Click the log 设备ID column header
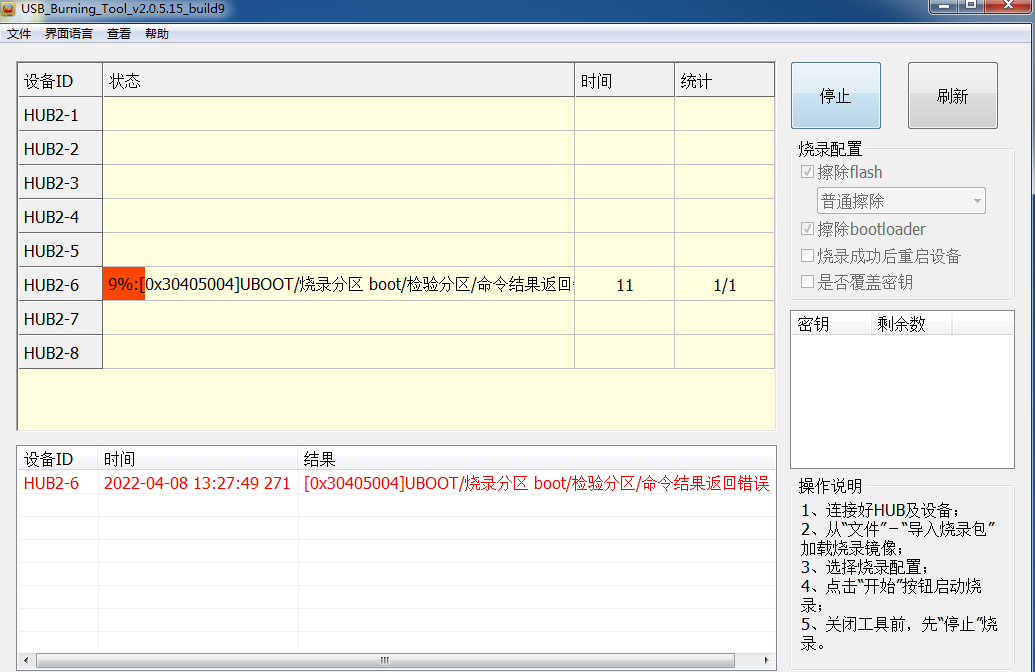1035x672 pixels. (x=58, y=459)
